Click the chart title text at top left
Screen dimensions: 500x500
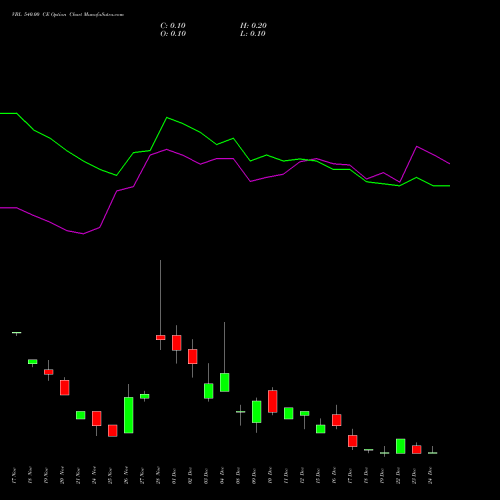point(68,15)
